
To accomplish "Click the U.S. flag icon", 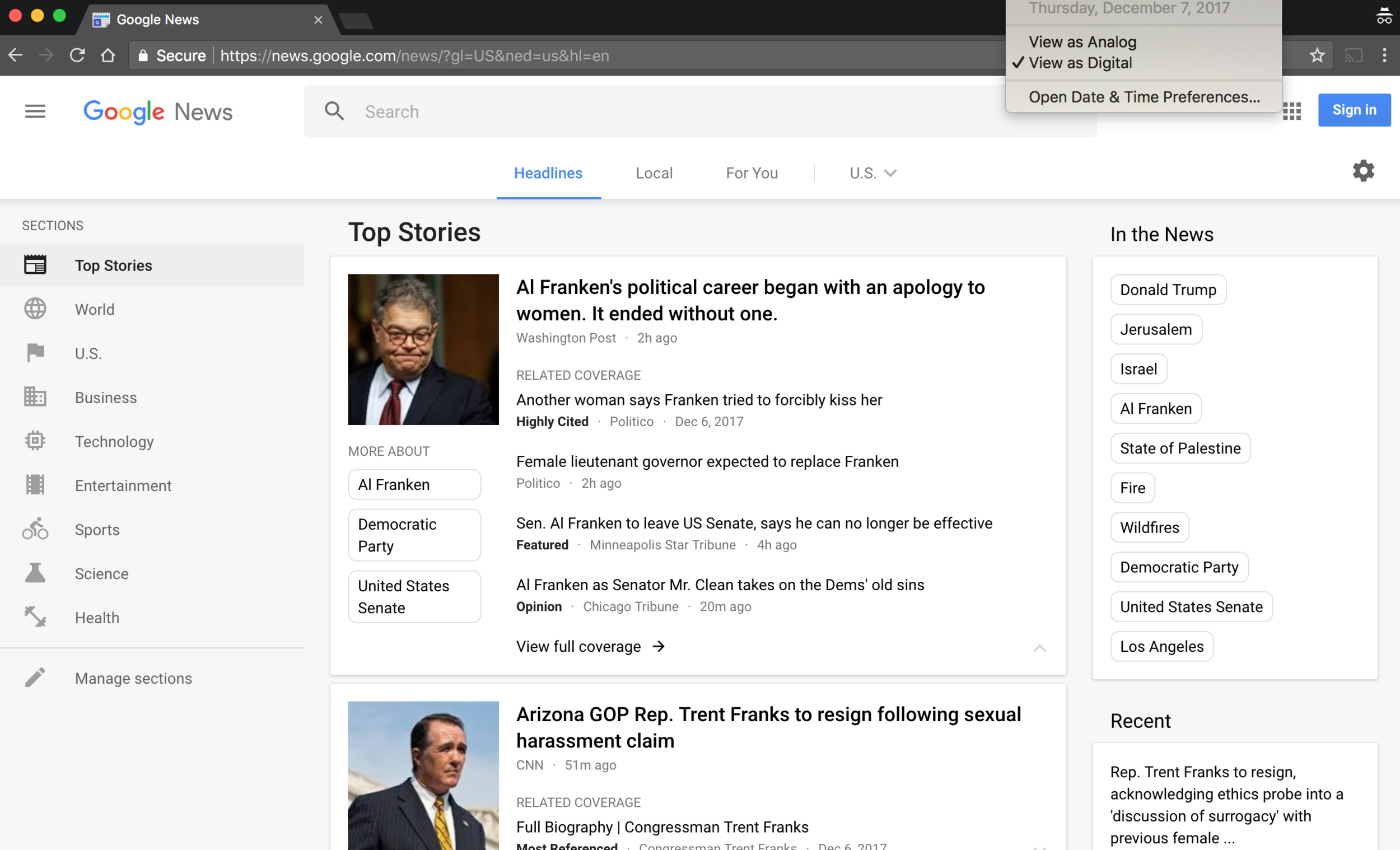I will (35, 353).
